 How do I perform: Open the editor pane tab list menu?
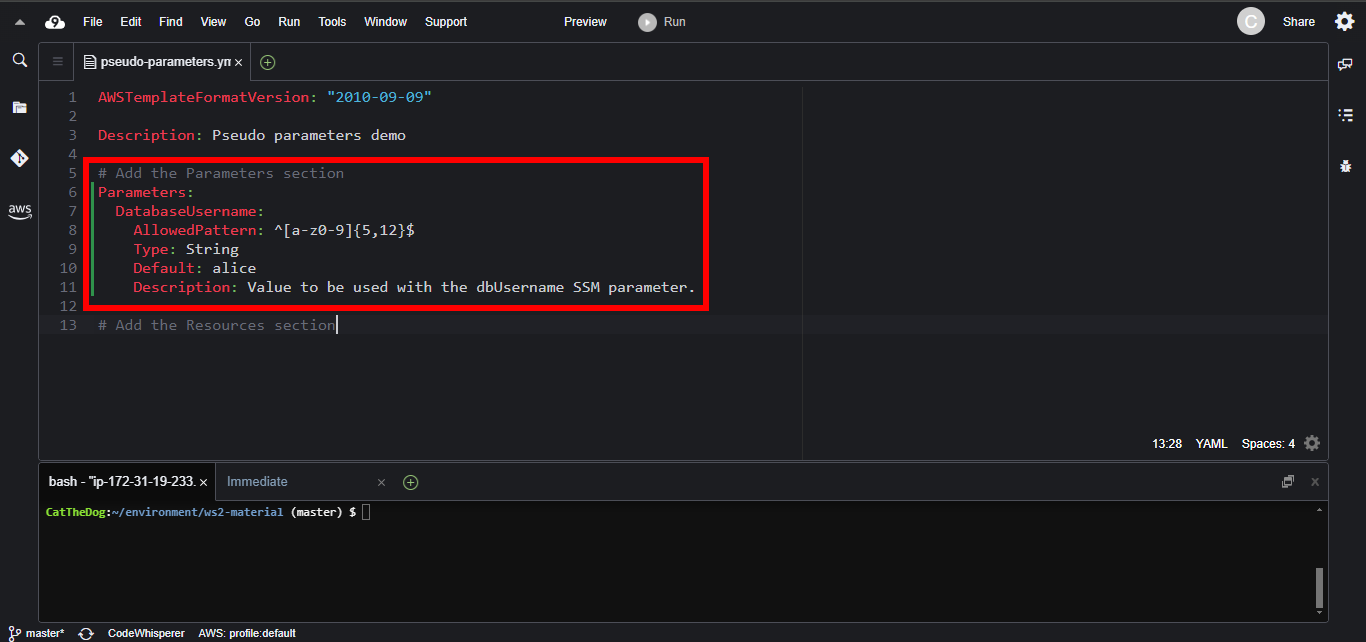point(57,62)
